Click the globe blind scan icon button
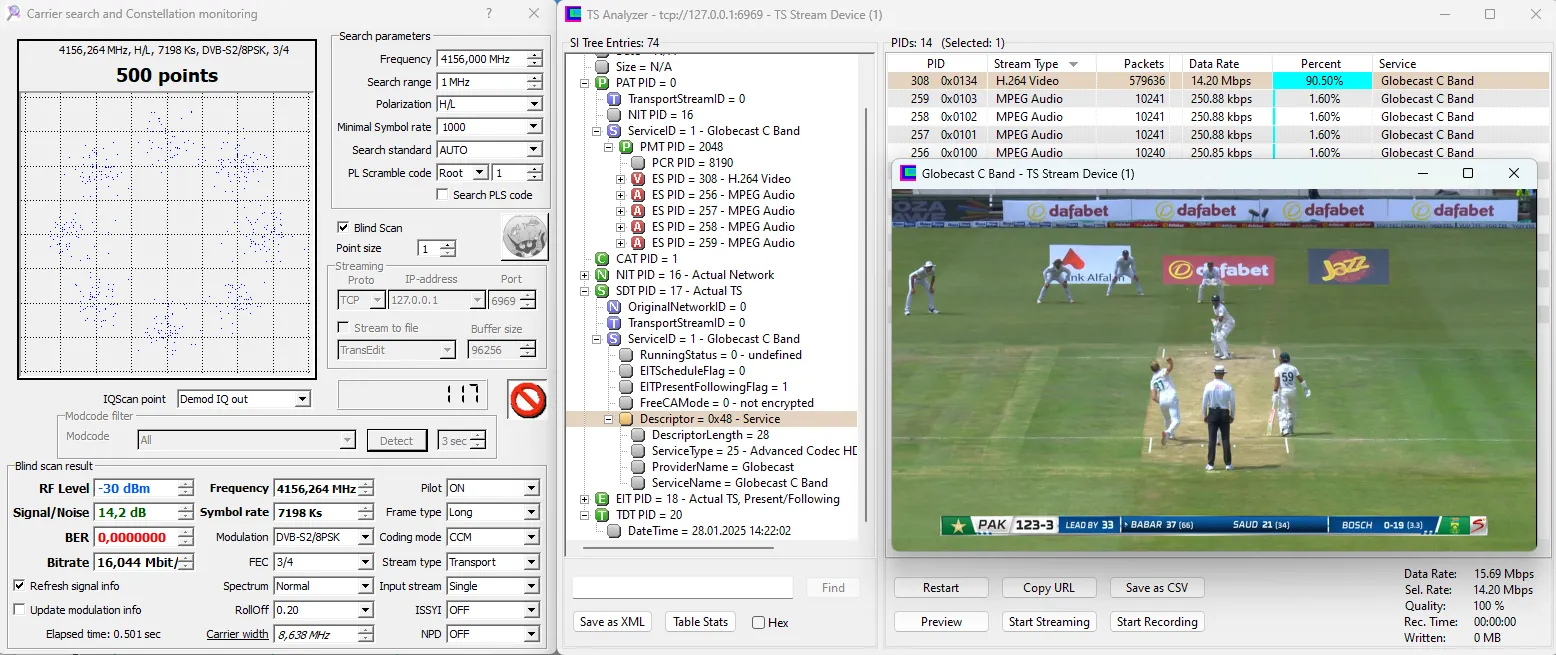1556x655 pixels. coord(525,238)
